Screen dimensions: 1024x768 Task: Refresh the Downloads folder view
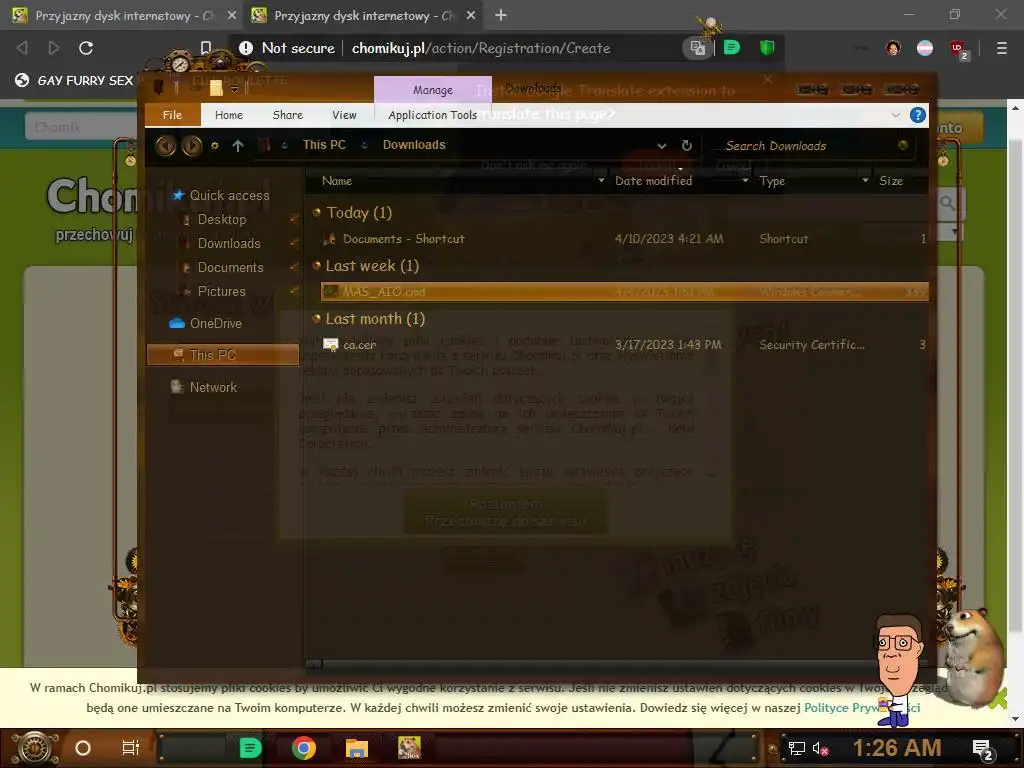(x=686, y=146)
